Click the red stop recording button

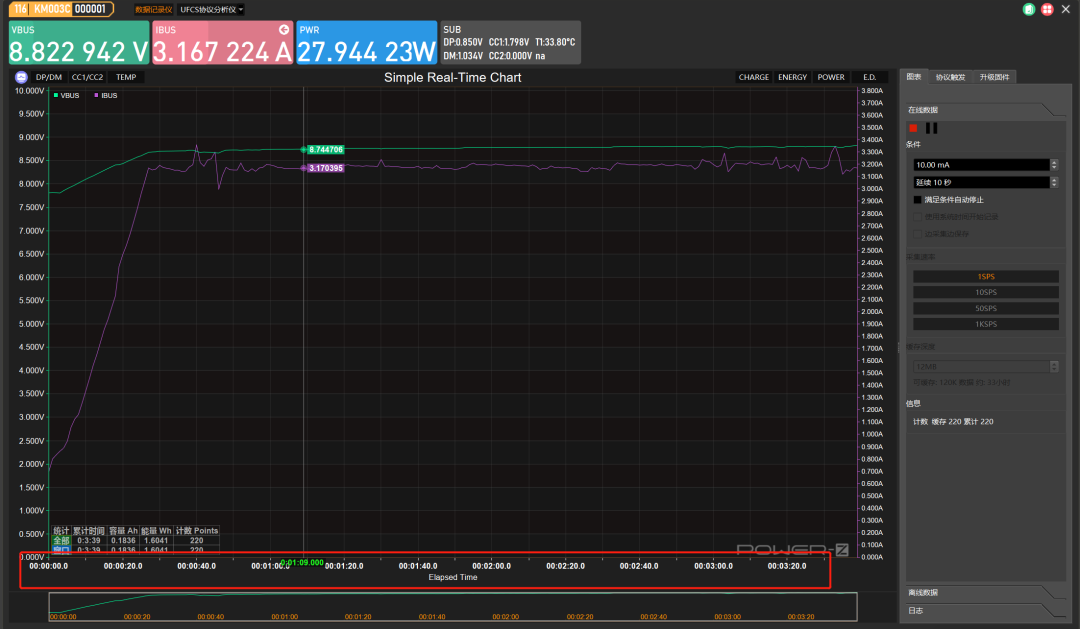[x=913, y=128]
